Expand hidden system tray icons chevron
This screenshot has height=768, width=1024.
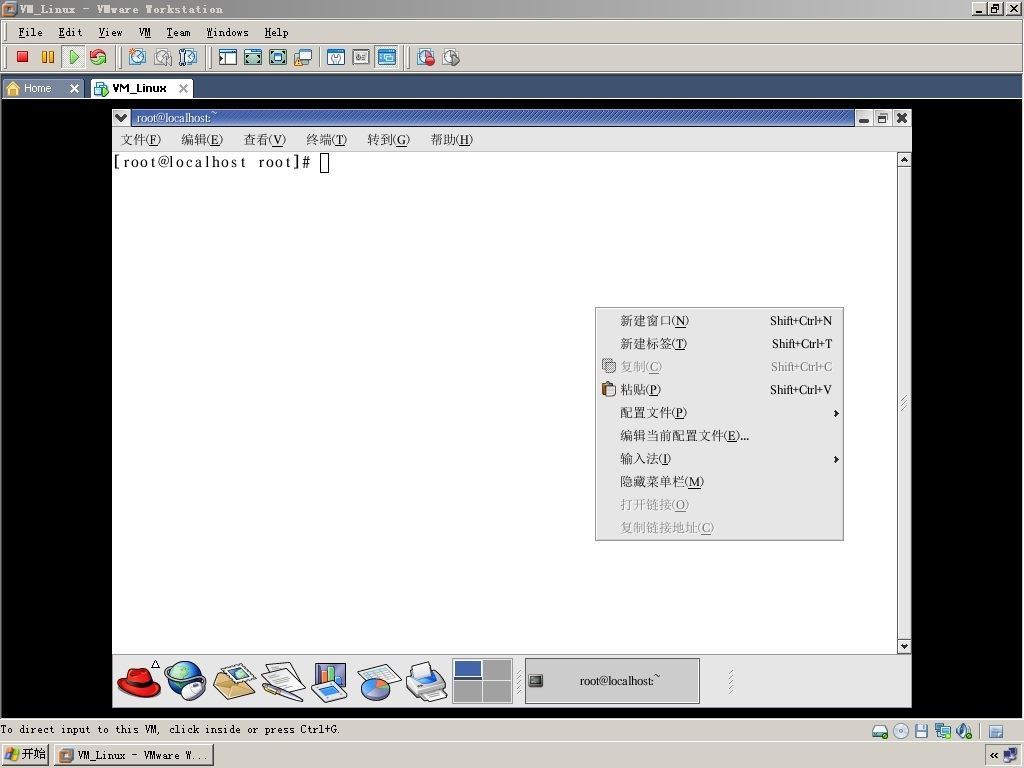click(994, 756)
